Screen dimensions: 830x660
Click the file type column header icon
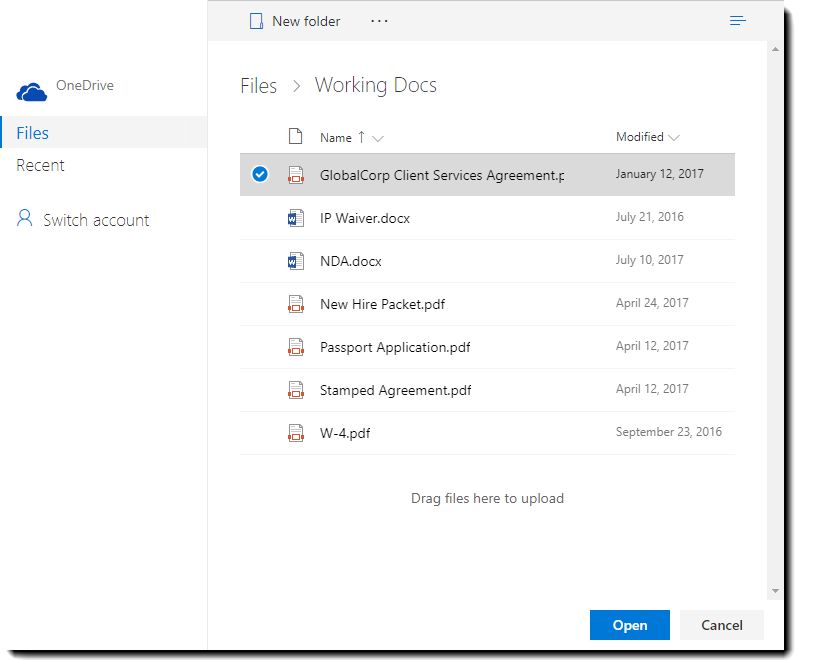click(x=295, y=137)
